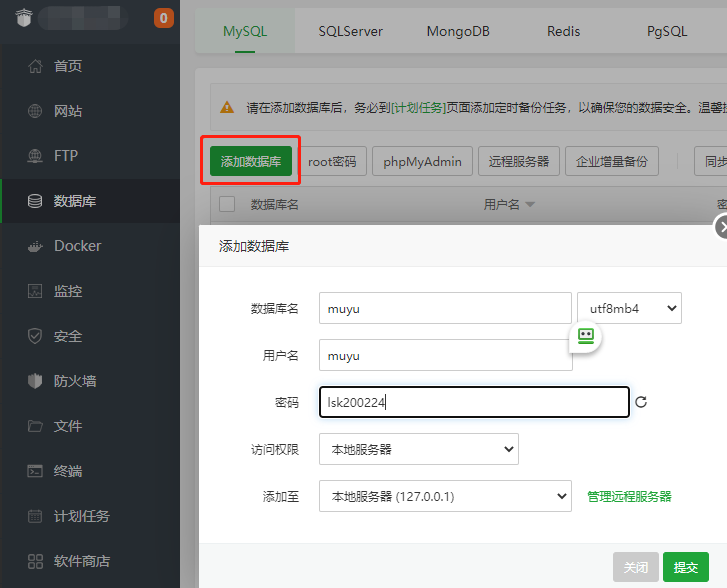Open 文件 in the sidebar
Image resolution: width=727 pixels, height=588 pixels.
pyautogui.click(x=90, y=426)
